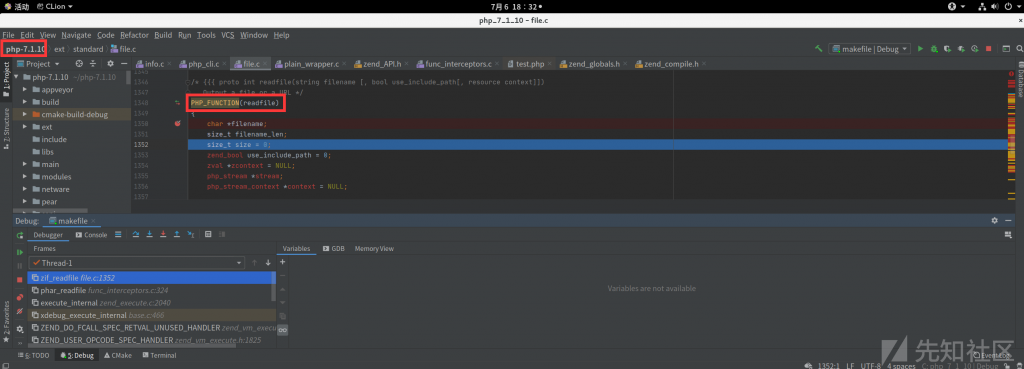
Task: Click the Build hammer icon
Action: click(x=818, y=49)
